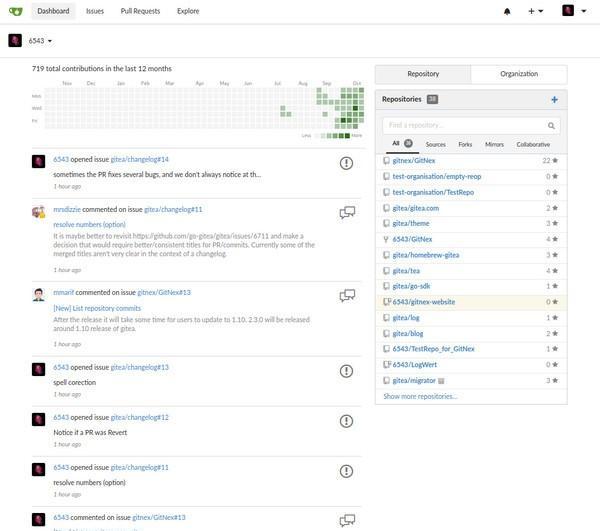Image resolution: width=600 pixels, height=531 pixels.
Task: Open gitea/changelog#13 issue link
Action: point(140,367)
